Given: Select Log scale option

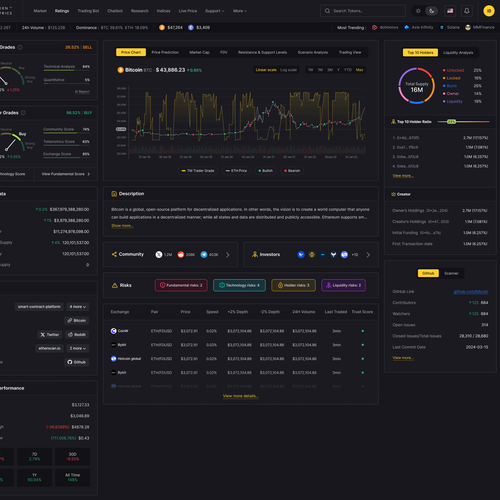Looking at the screenshot, I should 288,70.
